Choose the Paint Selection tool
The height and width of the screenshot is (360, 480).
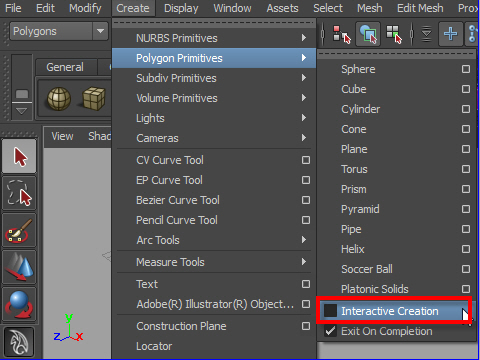(19, 230)
